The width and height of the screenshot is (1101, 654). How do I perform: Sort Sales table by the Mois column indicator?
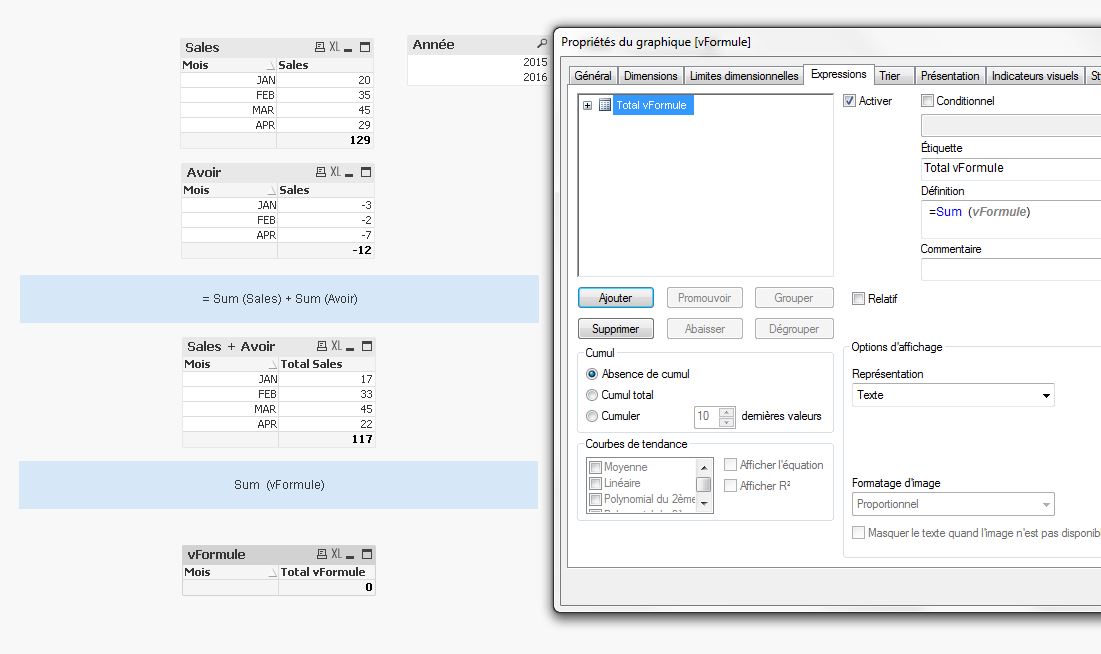(x=271, y=65)
